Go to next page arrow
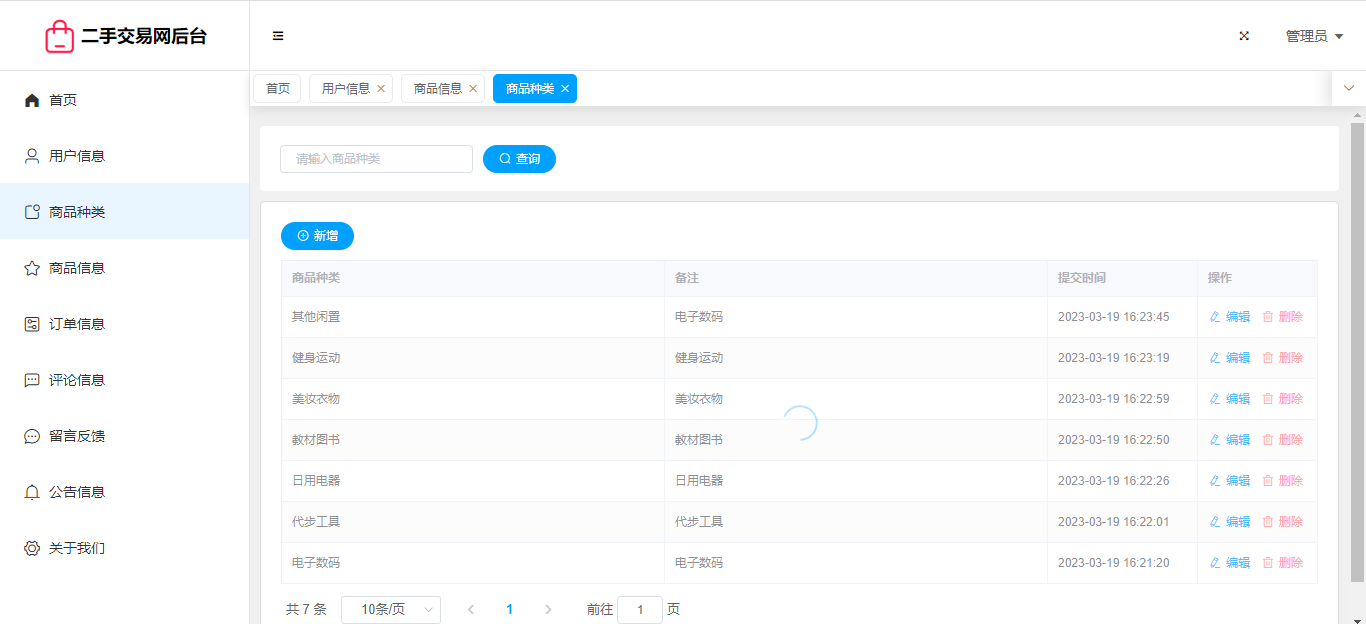Image resolution: width=1366 pixels, height=624 pixels. point(548,610)
